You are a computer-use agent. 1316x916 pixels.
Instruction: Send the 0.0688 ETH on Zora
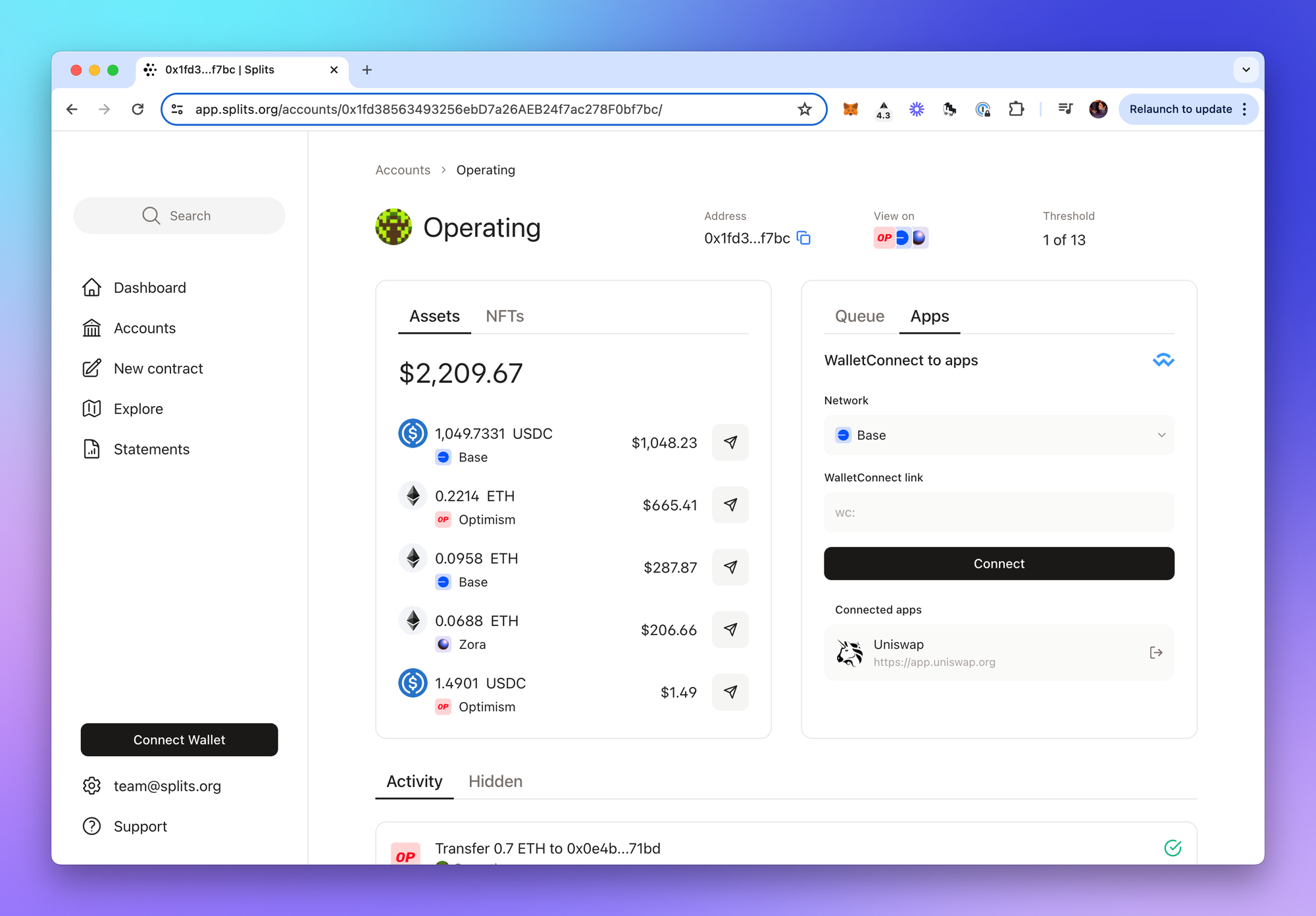730,630
